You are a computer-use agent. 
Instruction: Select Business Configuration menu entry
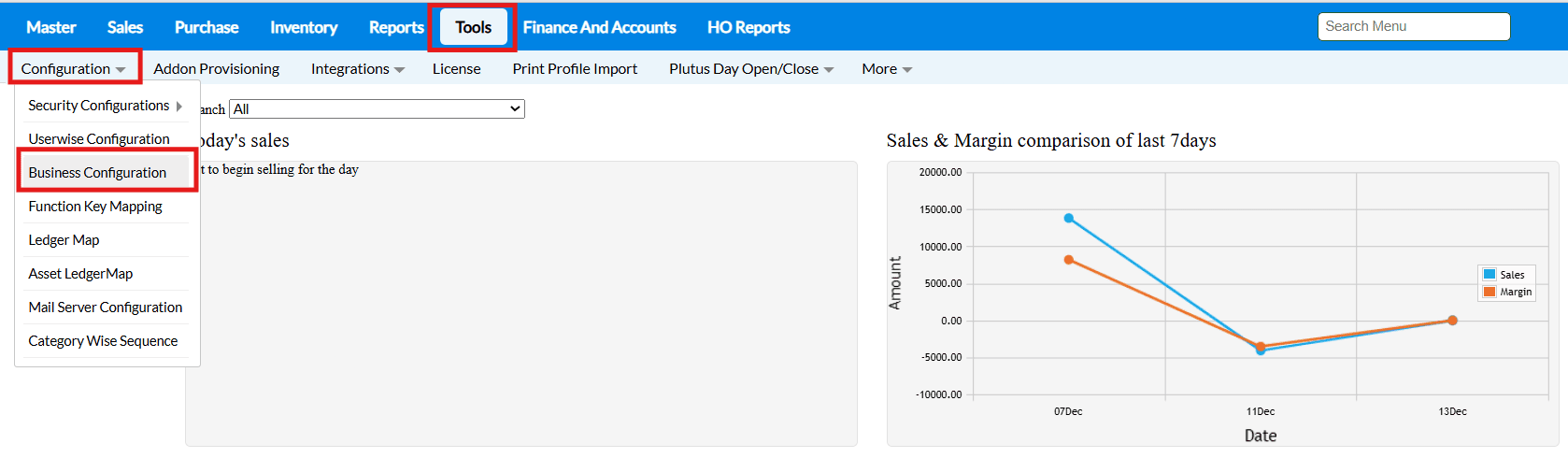point(97,173)
